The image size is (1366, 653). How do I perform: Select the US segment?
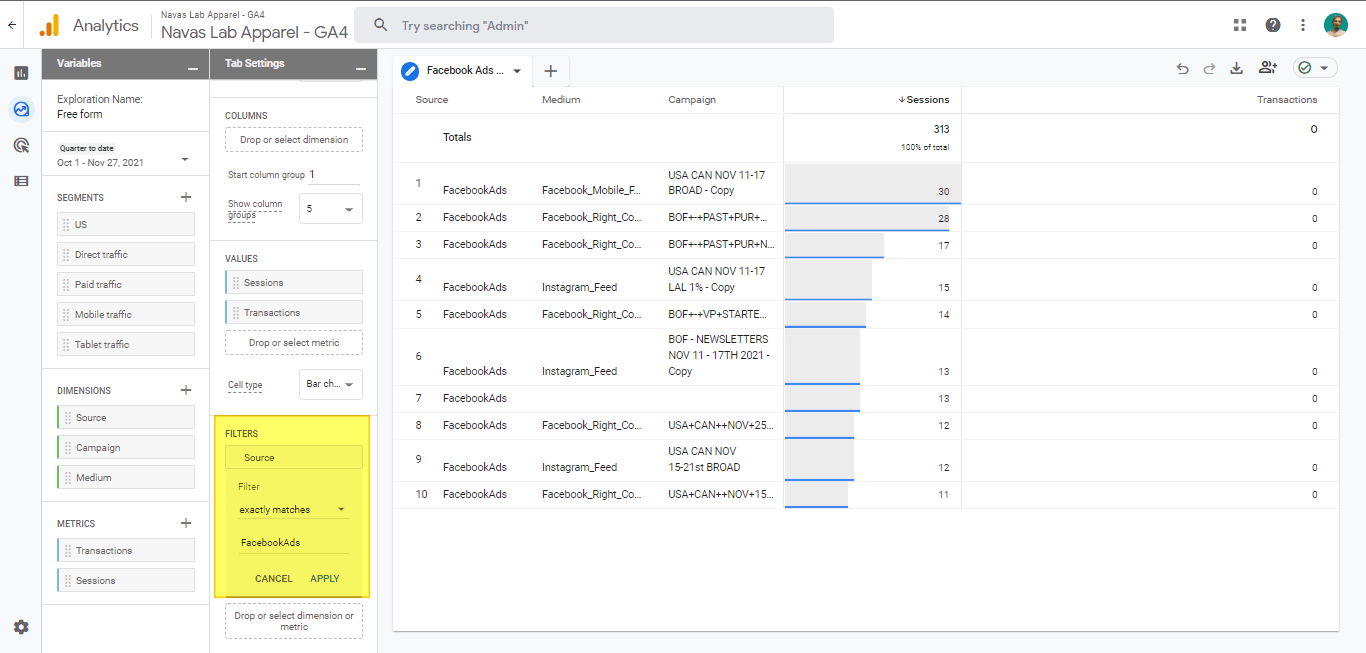click(x=126, y=225)
